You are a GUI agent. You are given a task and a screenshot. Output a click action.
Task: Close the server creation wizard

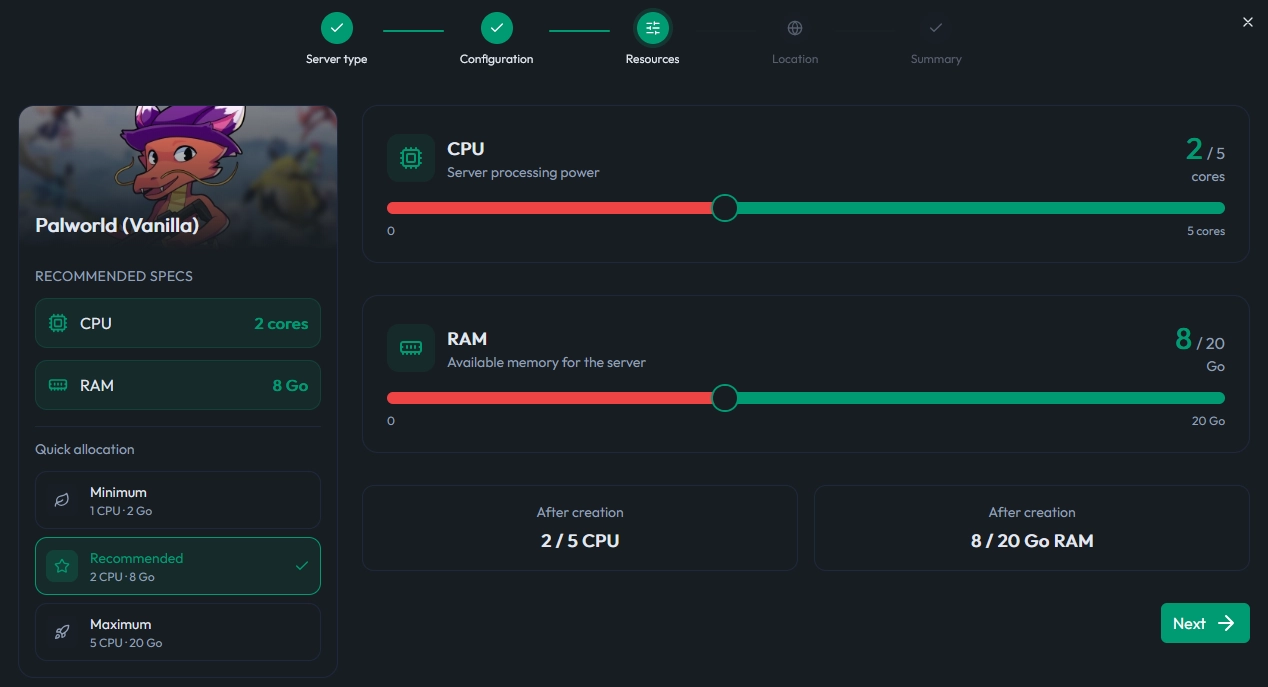[x=1247, y=22]
